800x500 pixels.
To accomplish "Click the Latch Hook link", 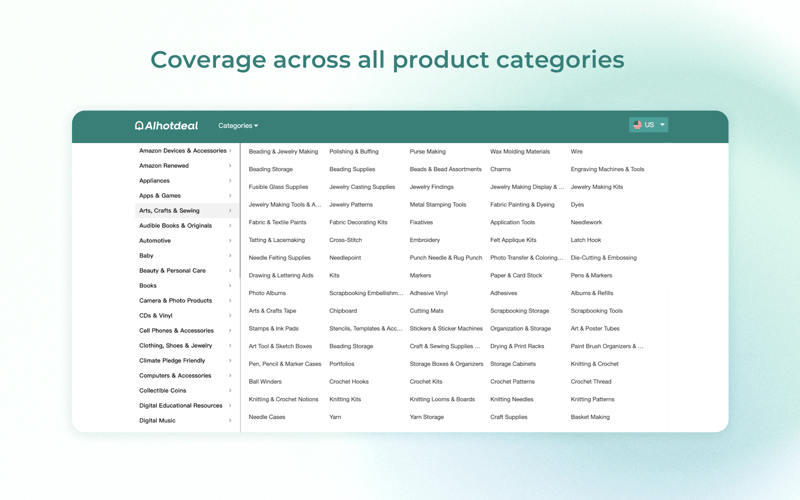I will tap(586, 240).
